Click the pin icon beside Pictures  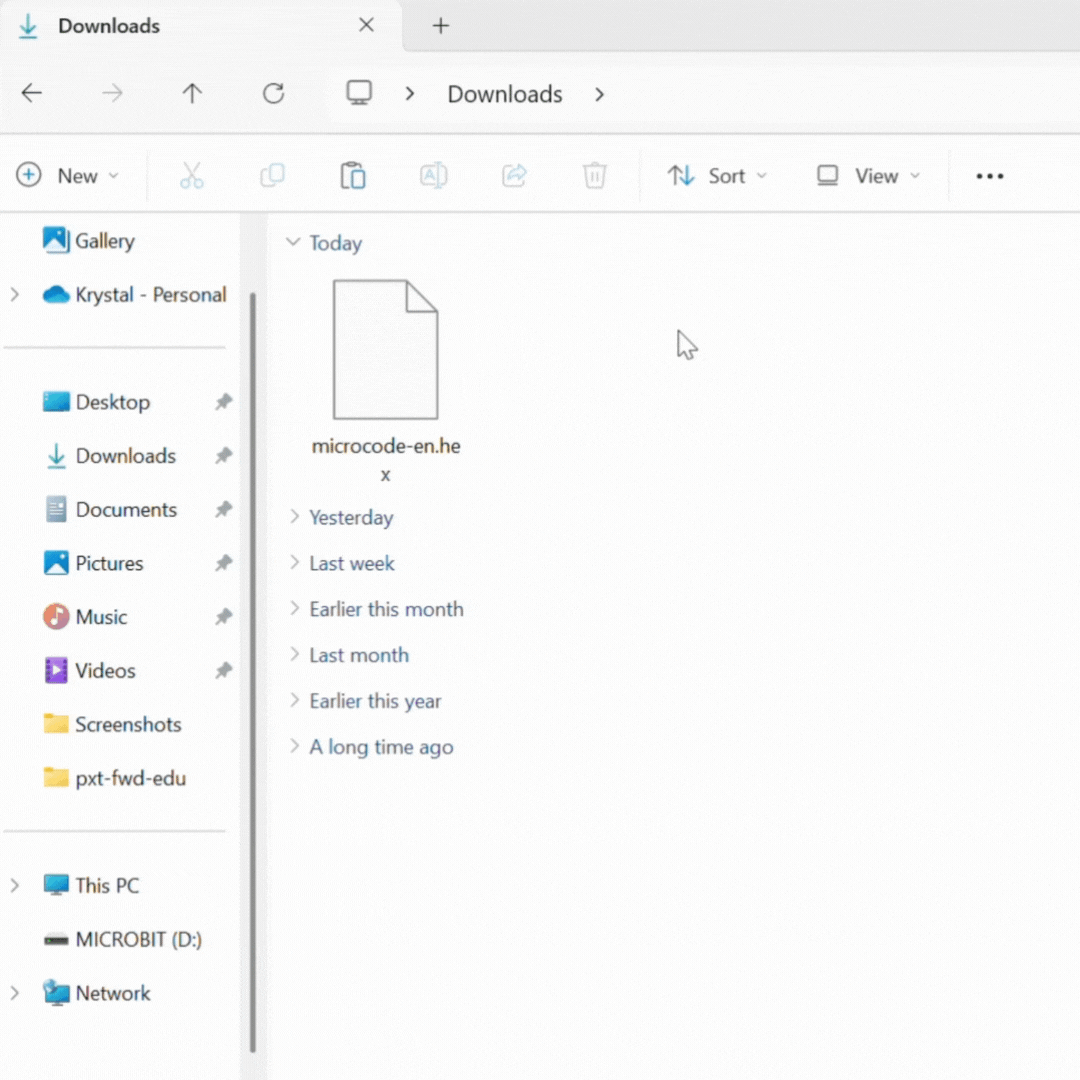(223, 563)
